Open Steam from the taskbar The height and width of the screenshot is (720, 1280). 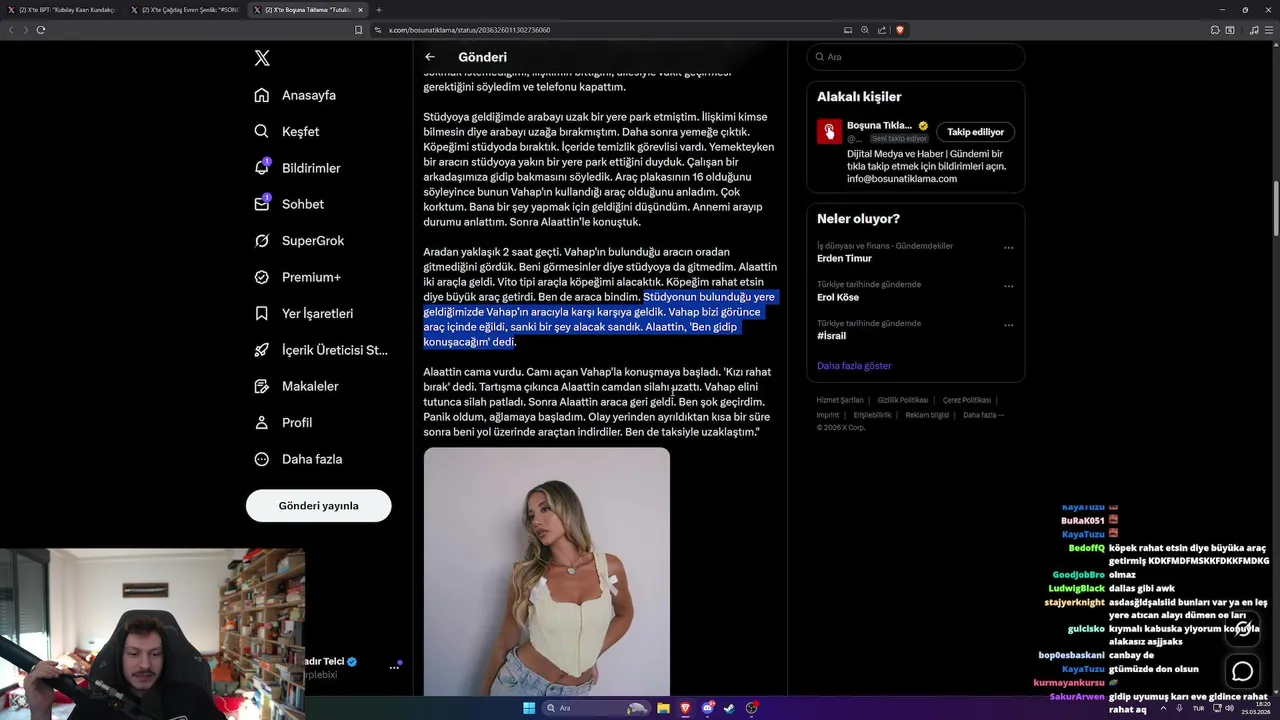pyautogui.click(x=730, y=708)
